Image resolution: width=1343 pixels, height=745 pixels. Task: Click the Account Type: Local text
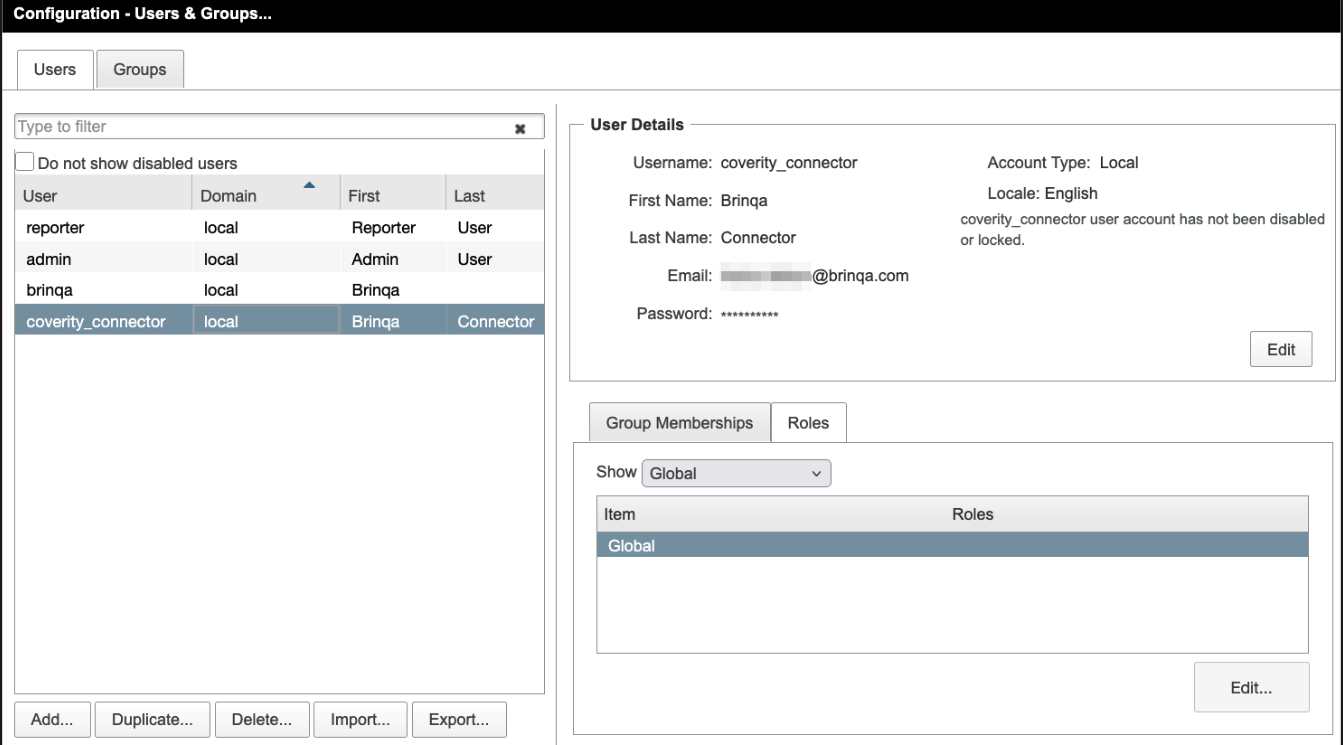(1063, 162)
